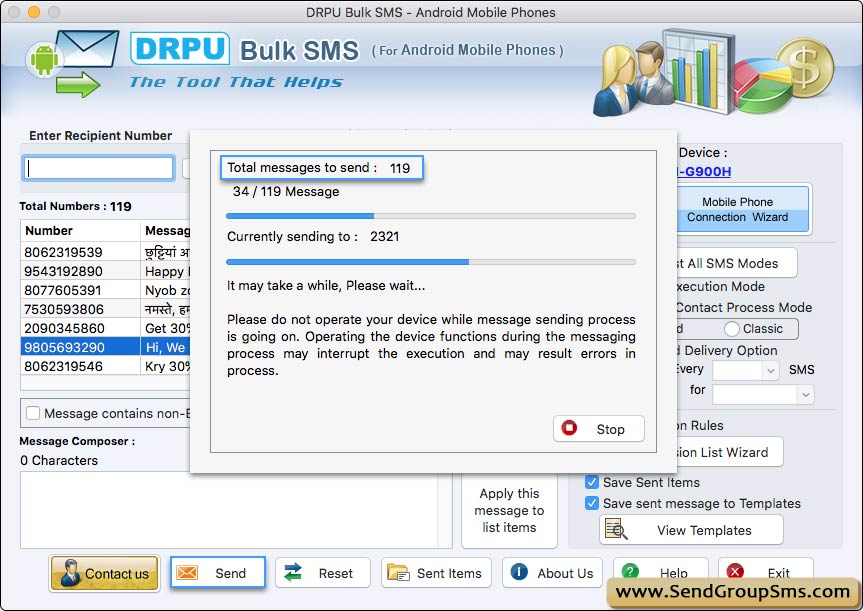Click the red Stop icon in the progress dialog
Viewport: 863px width, 611px height.
[569, 428]
